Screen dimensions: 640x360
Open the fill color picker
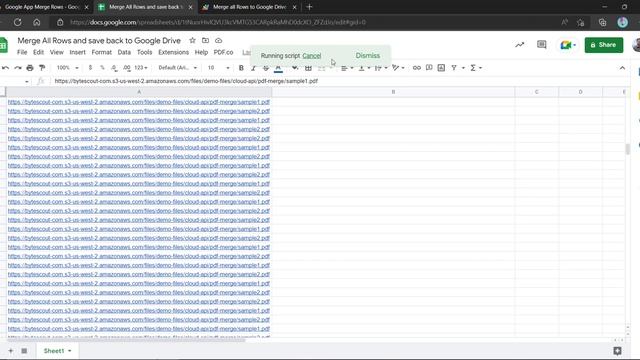click(x=294, y=68)
